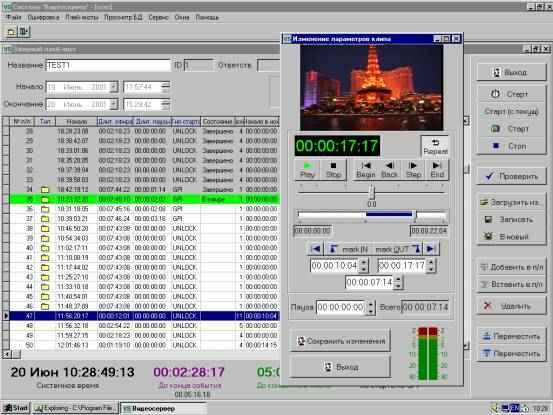Click the Видеосервер taskbar button
The image size is (553, 415).
pyautogui.click(x=163, y=408)
